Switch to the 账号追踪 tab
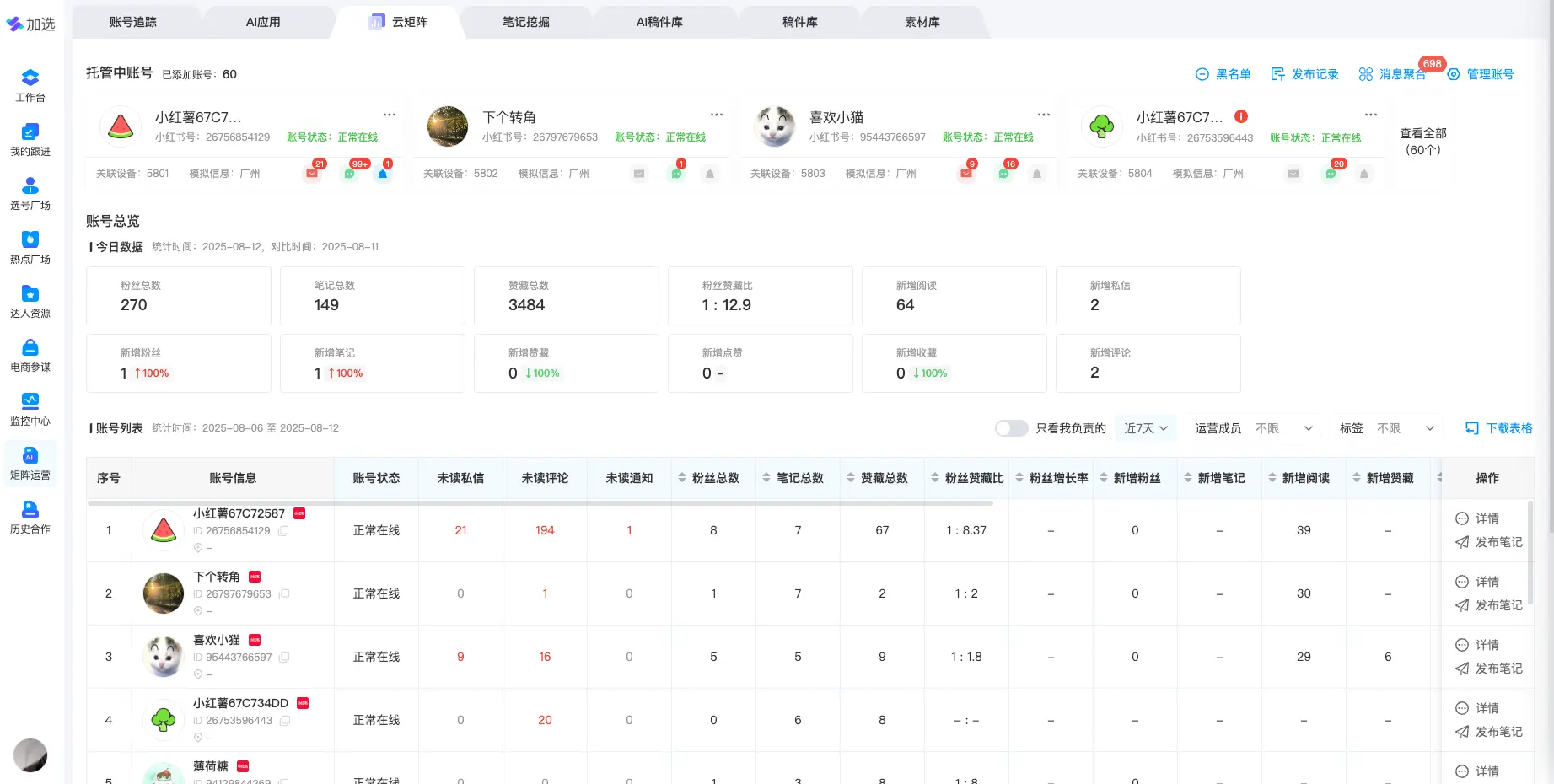The width and height of the screenshot is (1554, 784). [x=133, y=22]
